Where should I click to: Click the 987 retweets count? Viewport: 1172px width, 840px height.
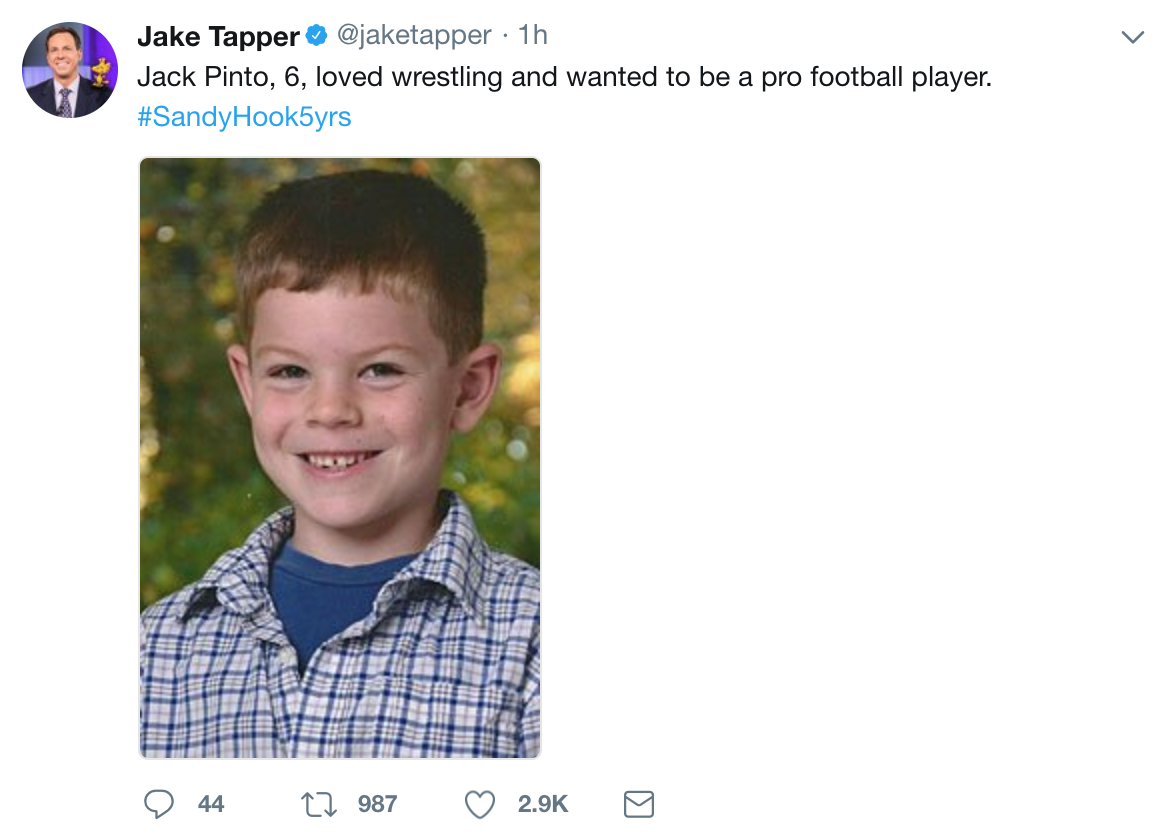pos(377,804)
